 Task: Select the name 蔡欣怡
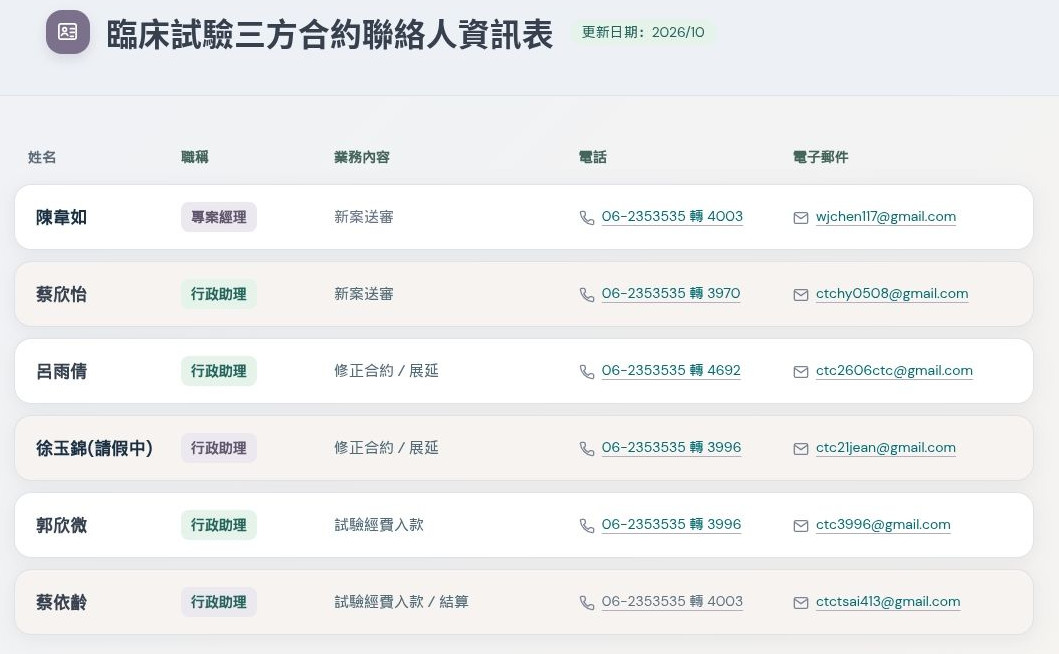pos(61,295)
